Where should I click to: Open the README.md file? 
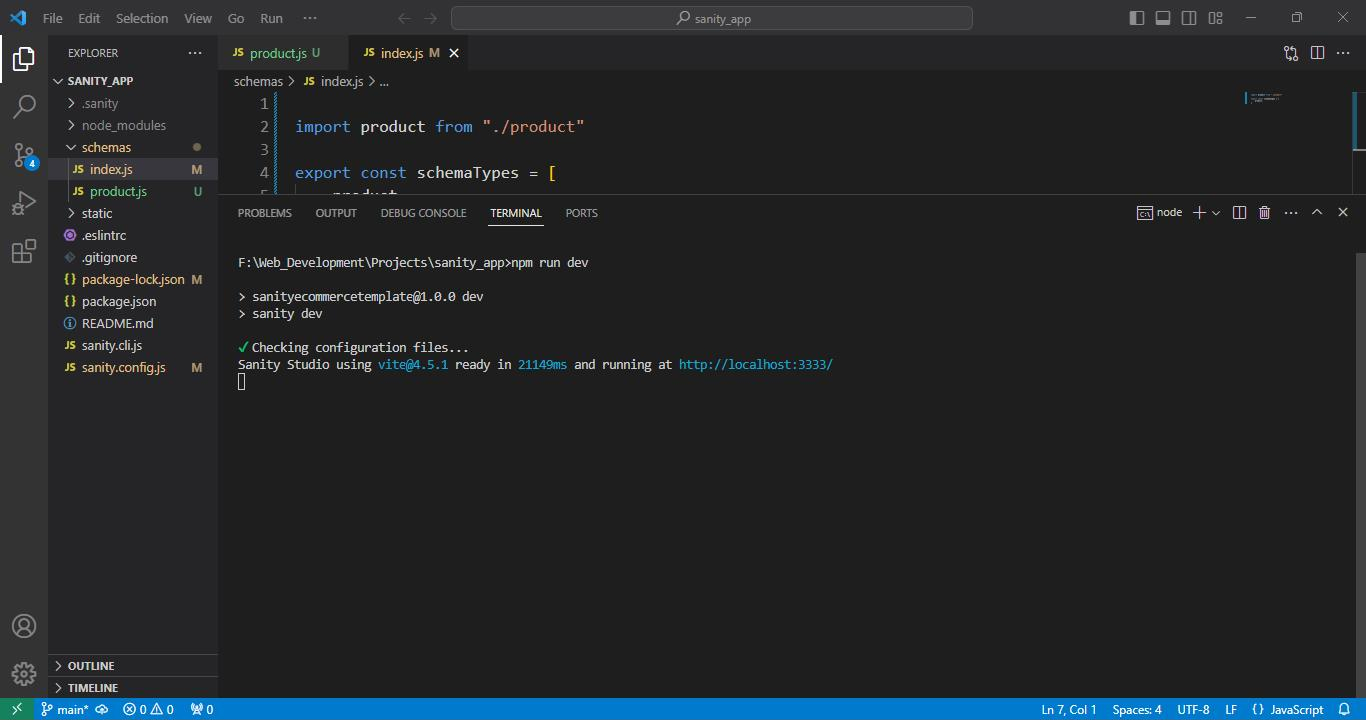tap(133, 323)
